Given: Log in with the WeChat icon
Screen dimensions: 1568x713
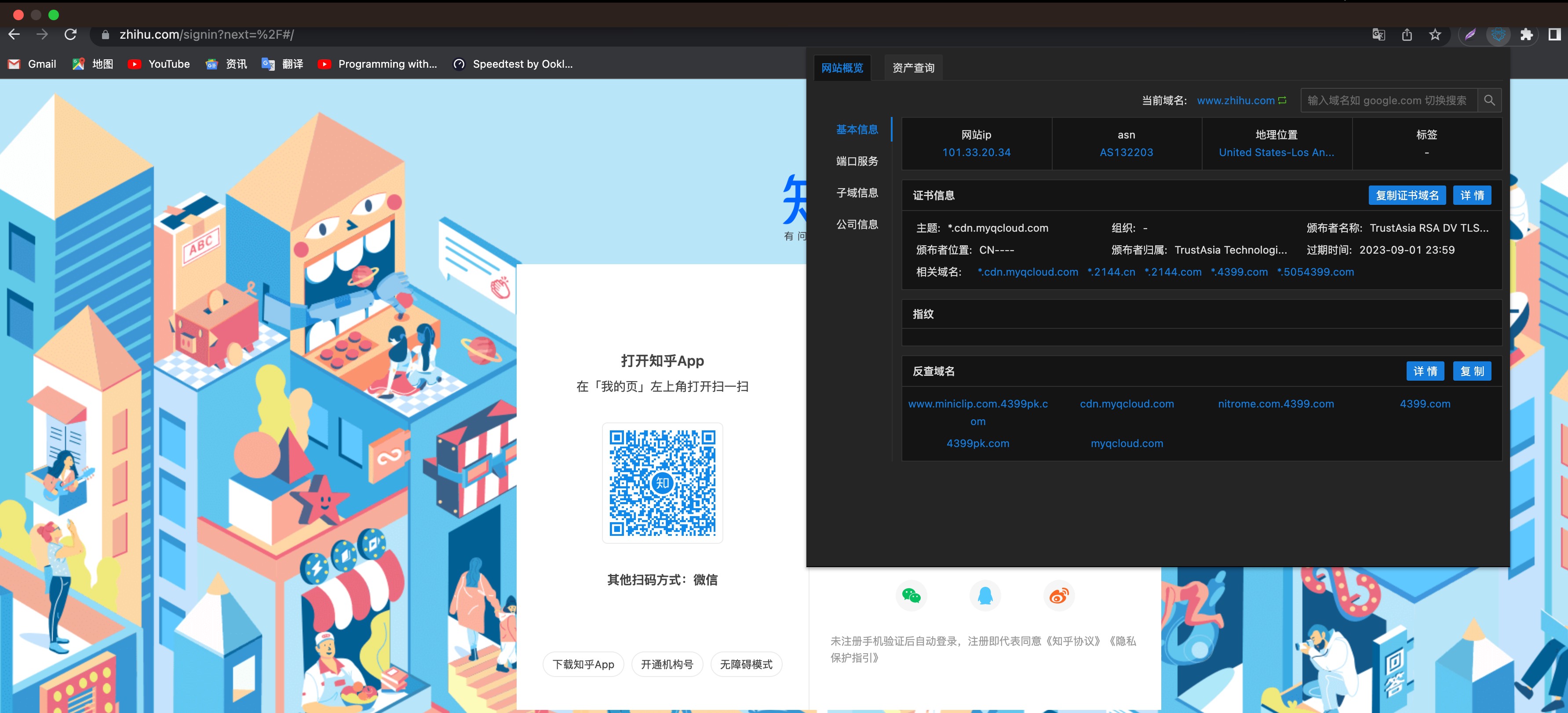Looking at the screenshot, I should 911,595.
